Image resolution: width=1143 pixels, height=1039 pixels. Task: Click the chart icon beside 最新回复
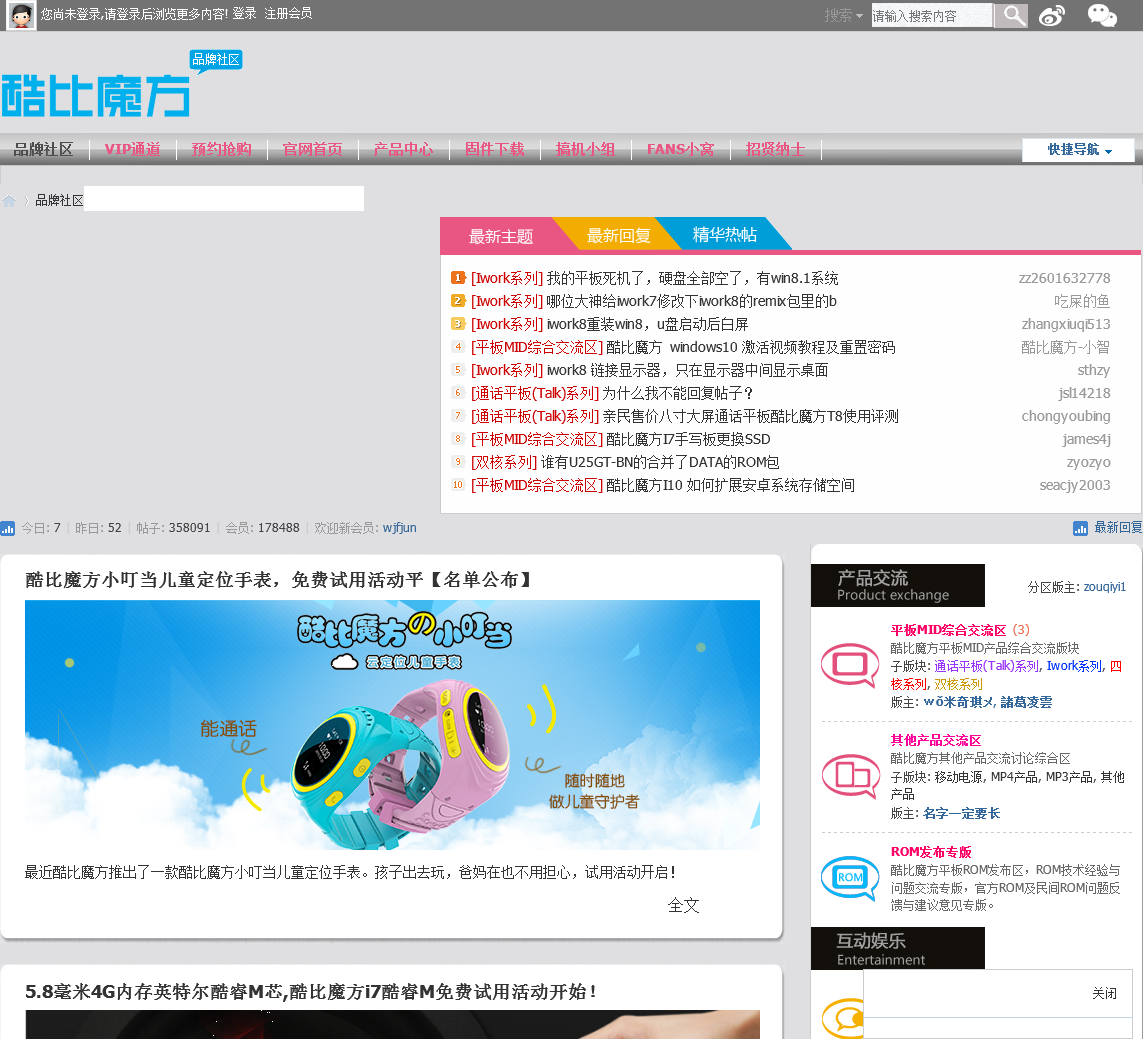1080,528
